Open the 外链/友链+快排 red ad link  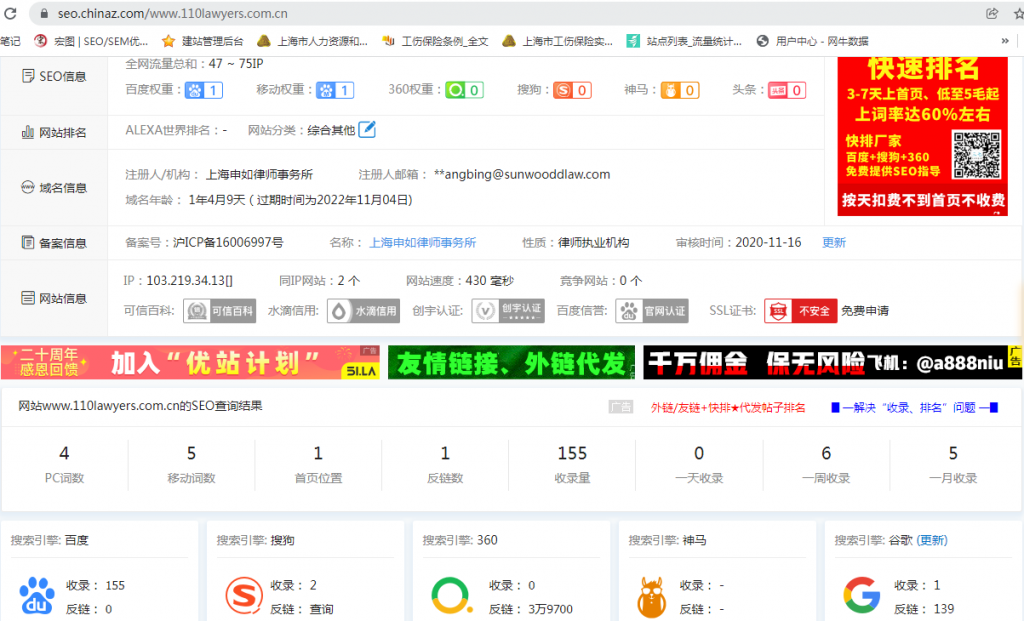(728, 407)
